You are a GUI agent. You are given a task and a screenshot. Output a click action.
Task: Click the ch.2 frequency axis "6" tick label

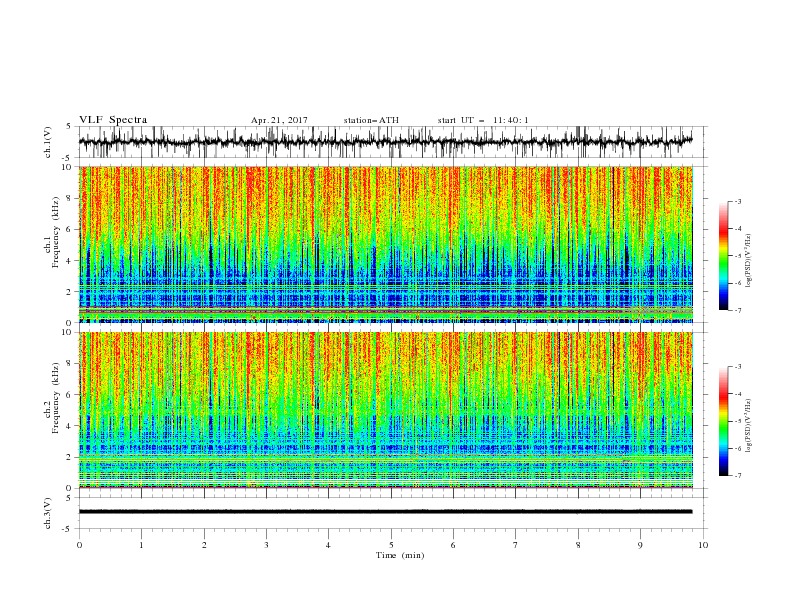point(69,395)
